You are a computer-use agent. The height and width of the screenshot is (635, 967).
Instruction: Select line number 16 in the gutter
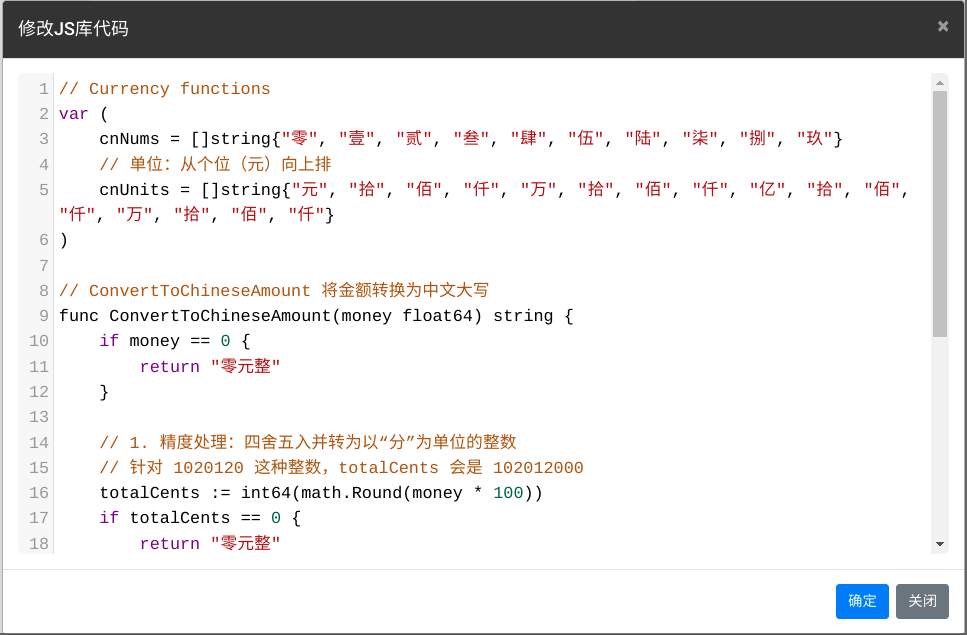39,493
